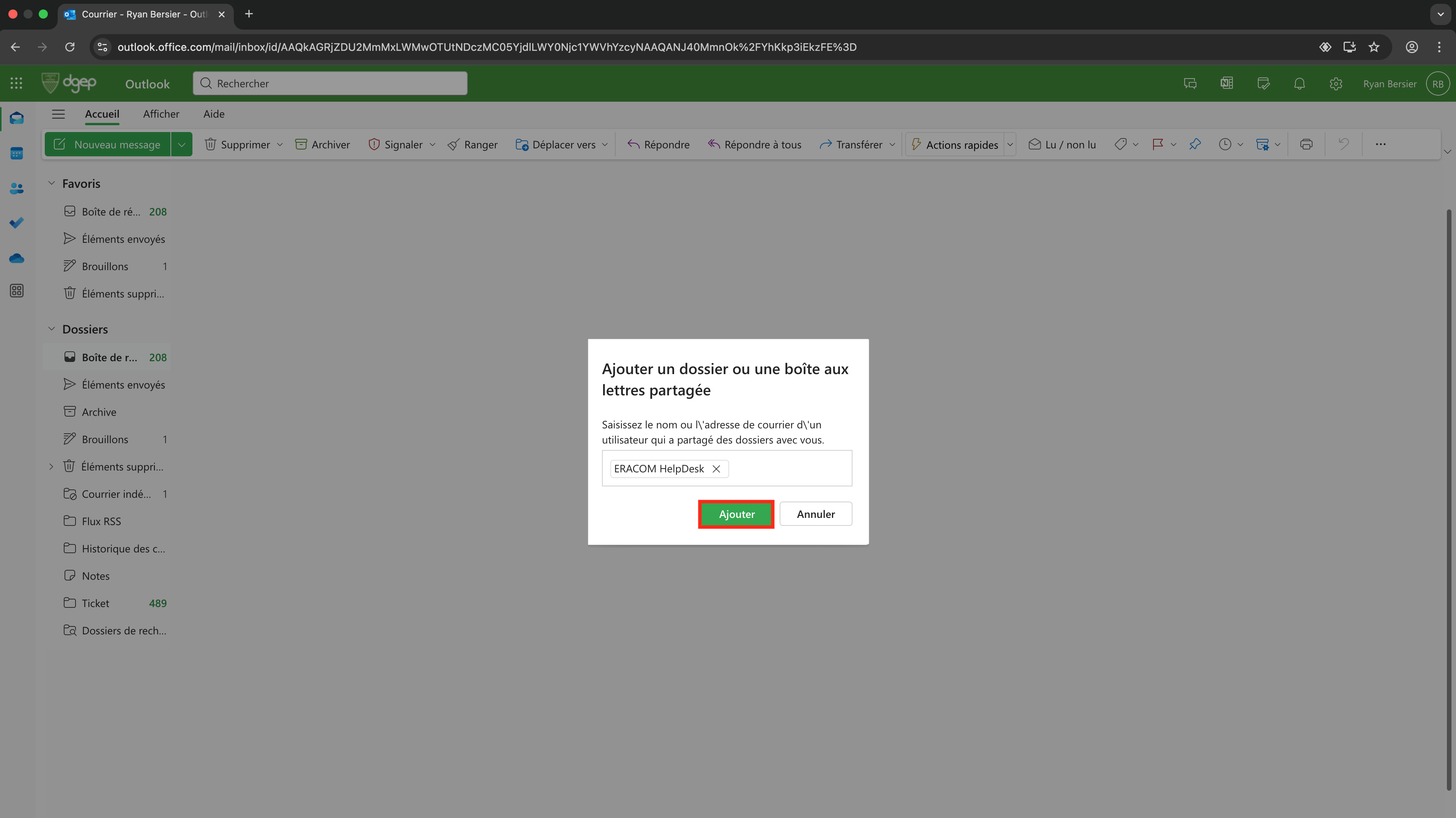
Task: Click the Répondre button
Action: point(659,145)
